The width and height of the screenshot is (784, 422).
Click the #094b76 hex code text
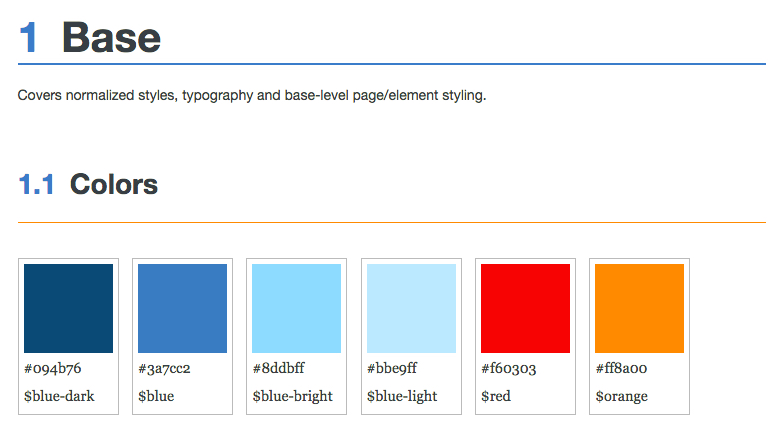click(52, 368)
